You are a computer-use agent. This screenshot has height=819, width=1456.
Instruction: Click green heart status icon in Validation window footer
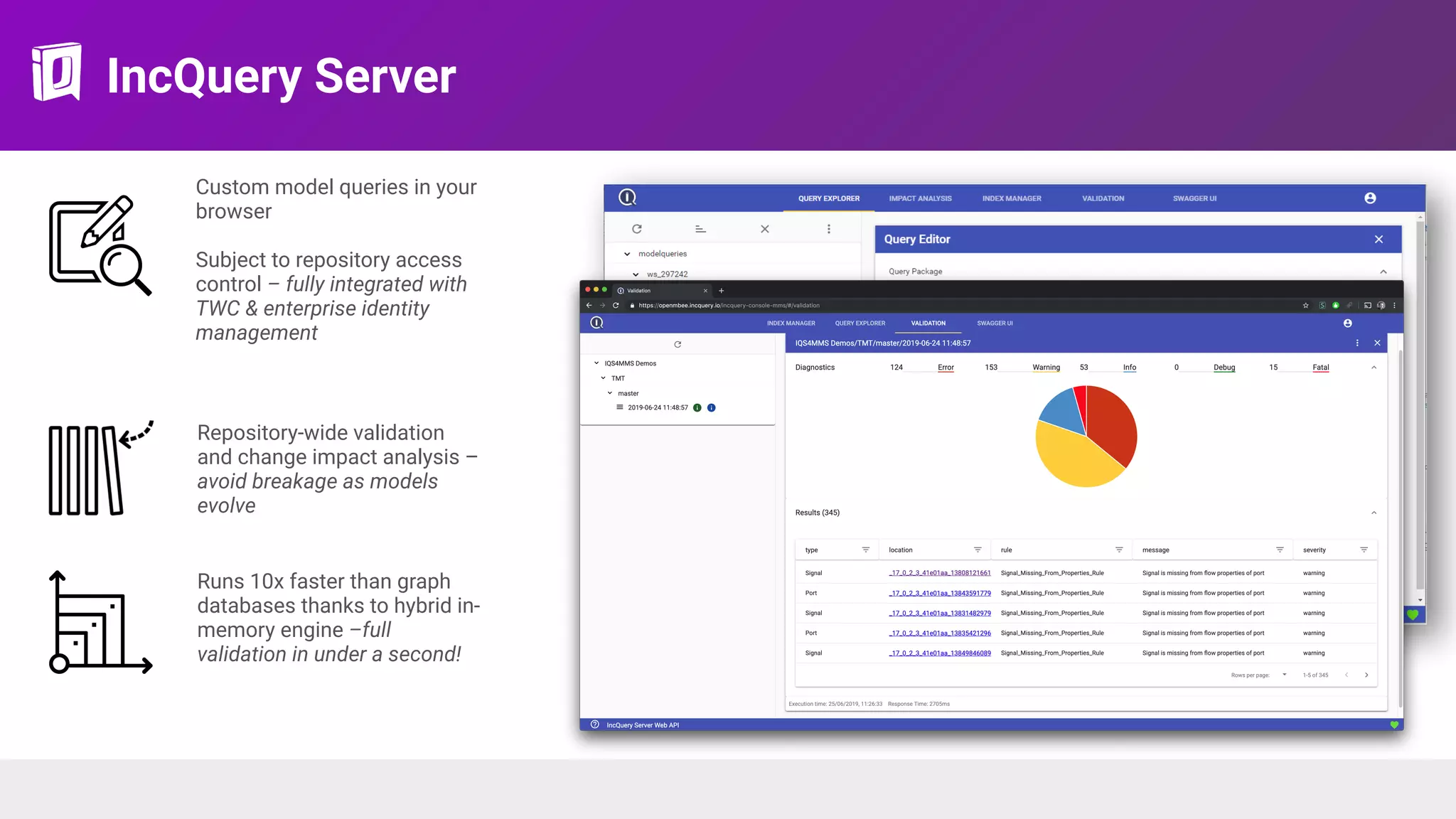1394,724
